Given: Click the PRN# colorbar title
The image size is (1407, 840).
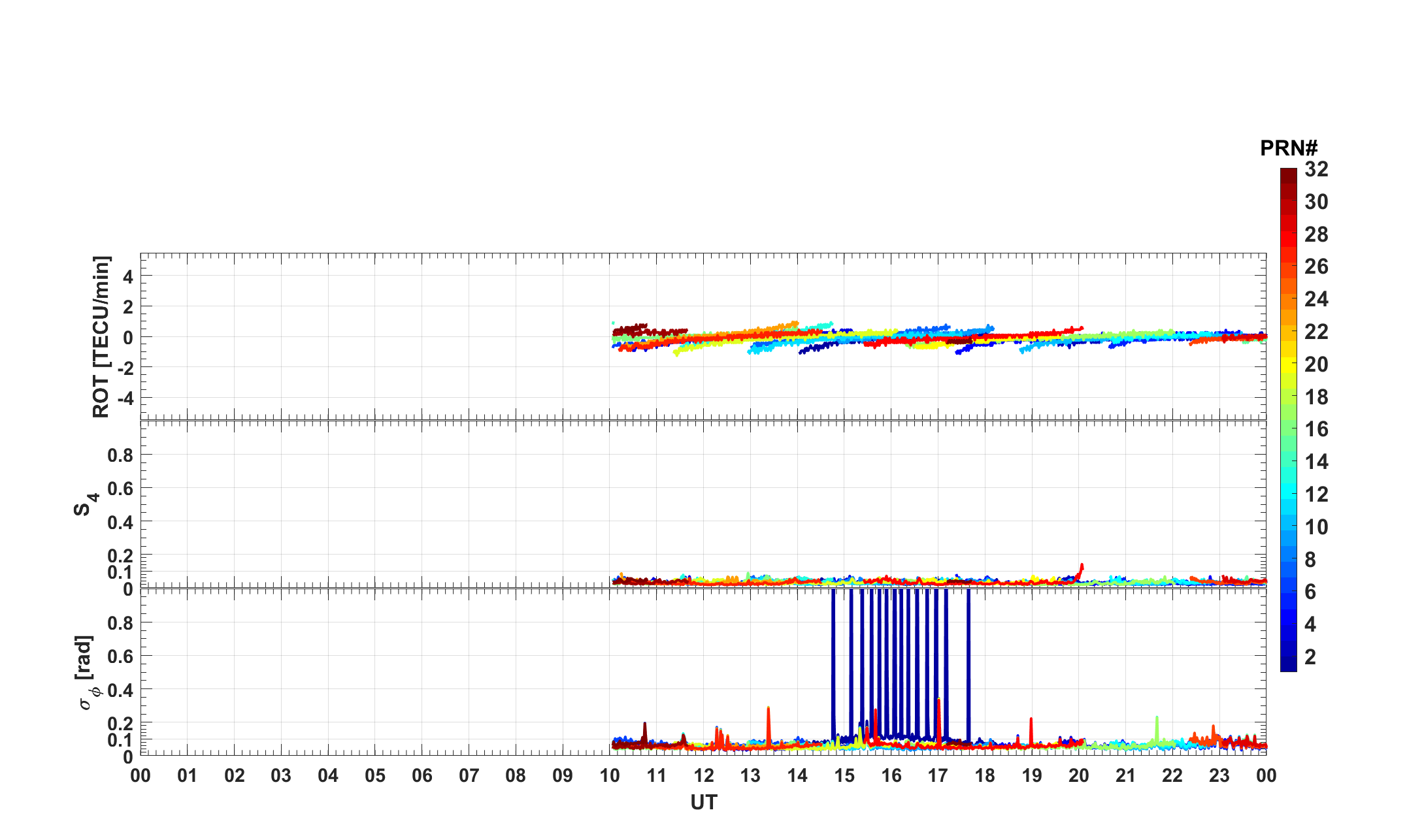Looking at the screenshot, I should (1288, 148).
